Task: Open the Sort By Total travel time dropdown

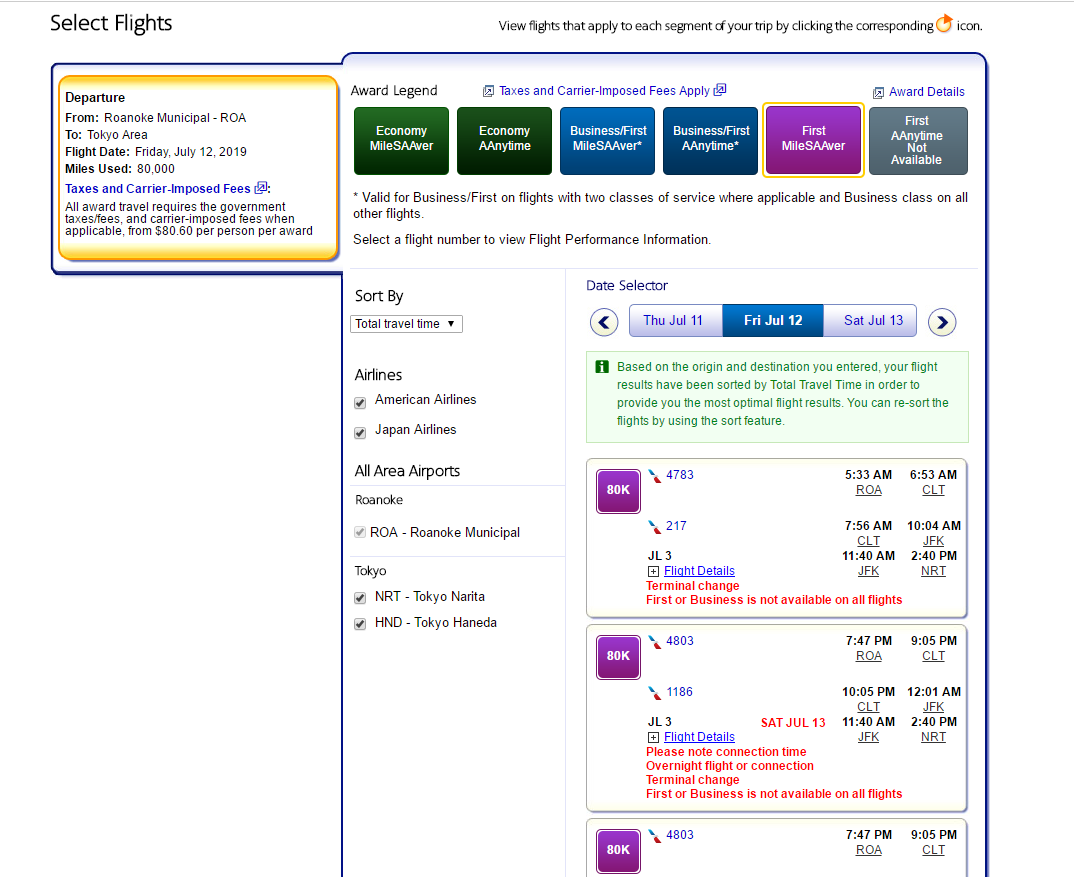Action: coord(406,323)
